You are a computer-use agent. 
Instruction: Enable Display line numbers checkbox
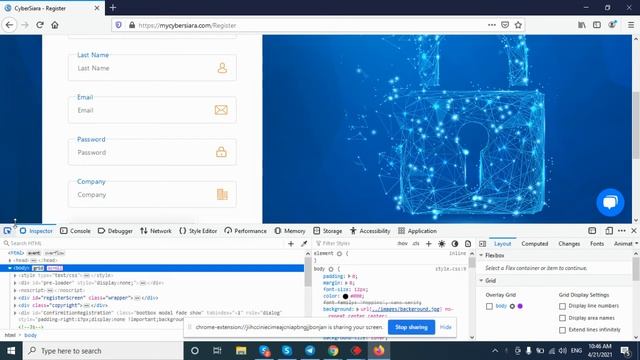pyautogui.click(x=562, y=306)
